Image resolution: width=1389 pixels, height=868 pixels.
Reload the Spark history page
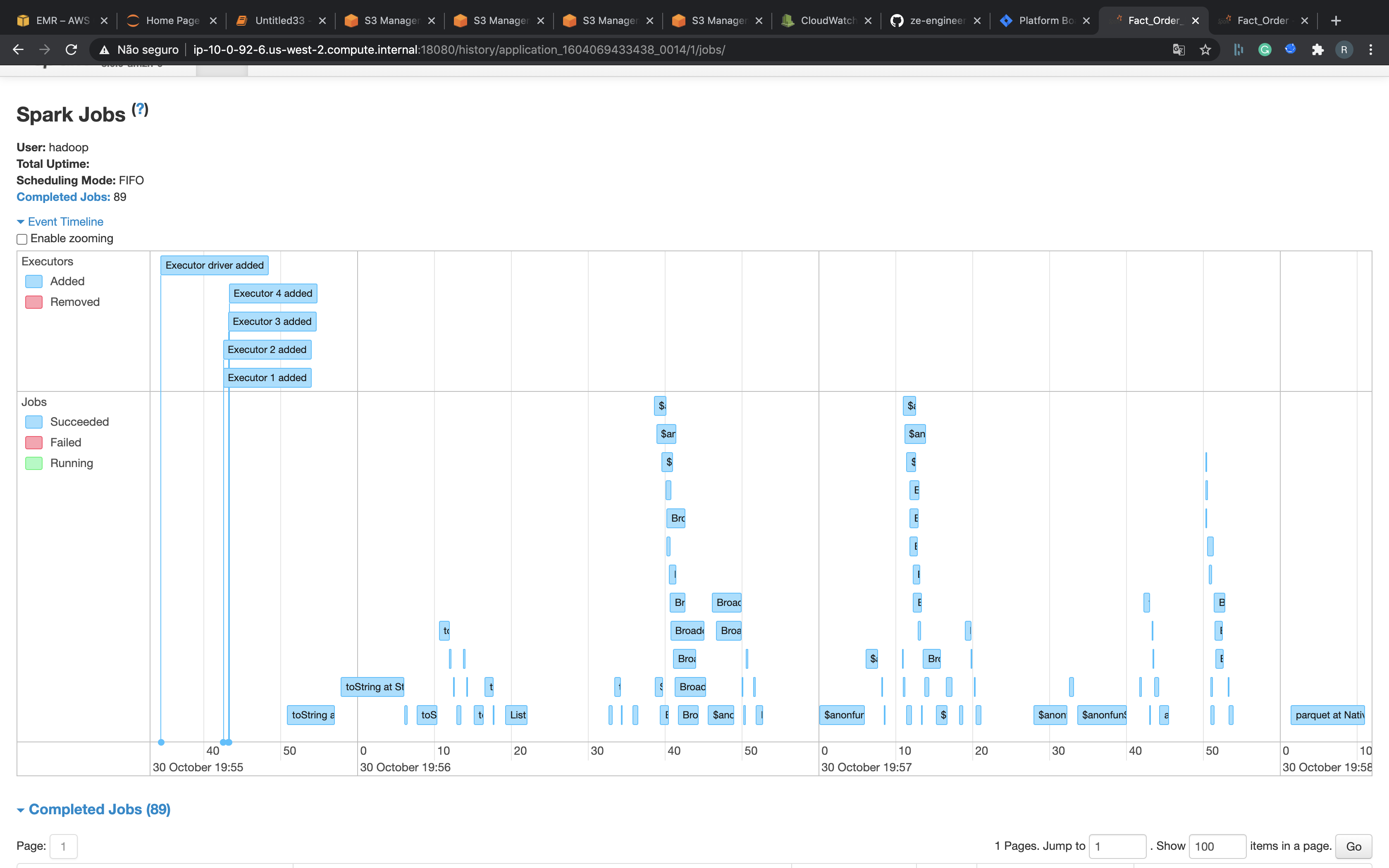pyautogui.click(x=71, y=49)
